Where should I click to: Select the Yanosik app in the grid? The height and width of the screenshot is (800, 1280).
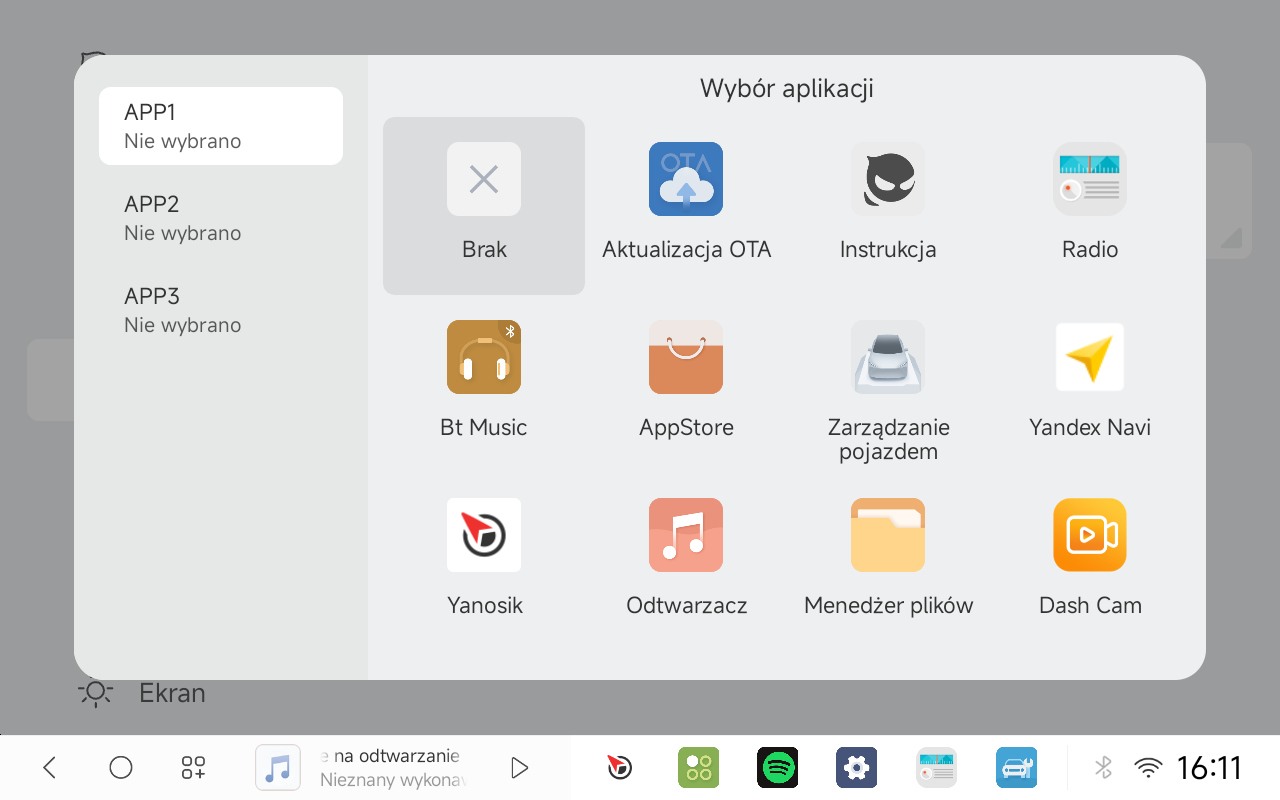[x=484, y=535]
